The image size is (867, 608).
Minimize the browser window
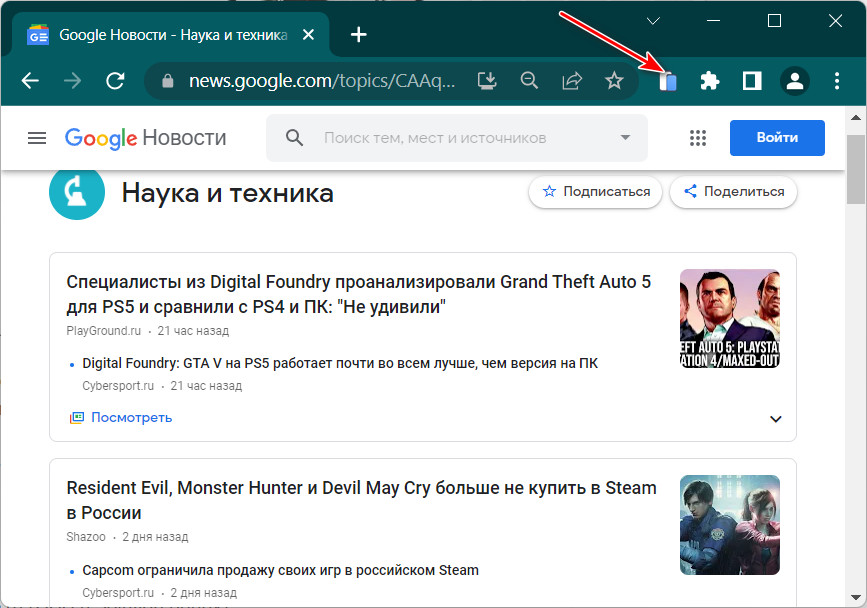[714, 21]
